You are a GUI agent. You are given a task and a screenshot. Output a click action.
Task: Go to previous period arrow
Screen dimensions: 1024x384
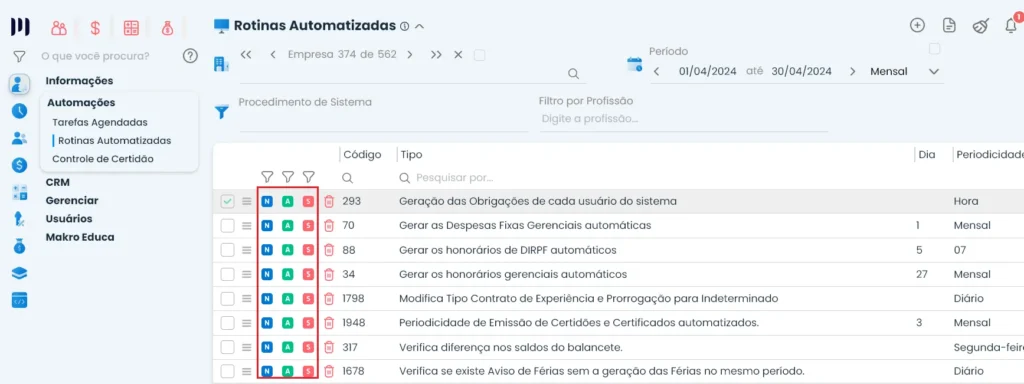pyautogui.click(x=657, y=71)
